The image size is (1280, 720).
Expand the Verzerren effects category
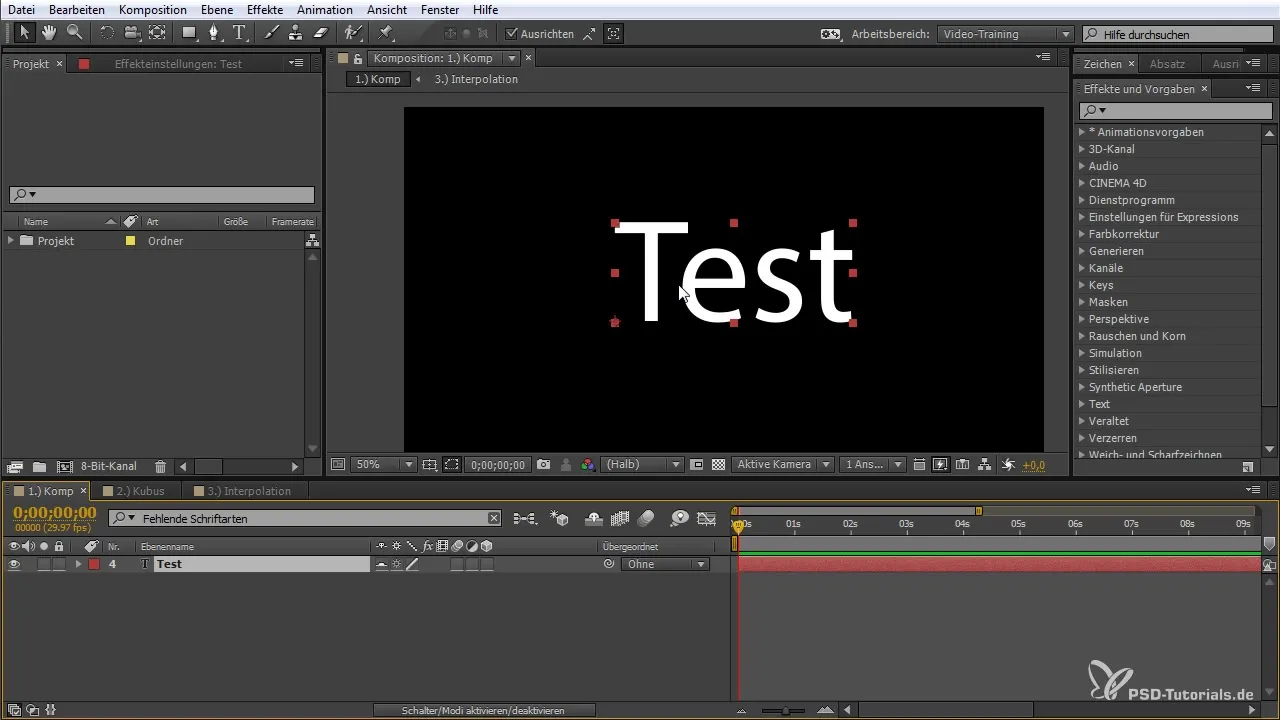tap(1082, 438)
